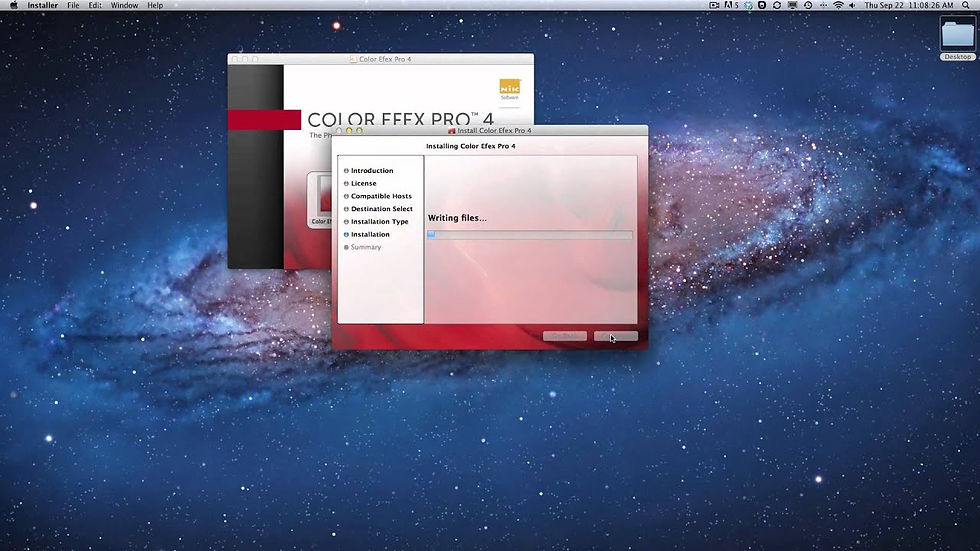The image size is (980, 551).
Task: Click the date and time clock
Action: 909,5
